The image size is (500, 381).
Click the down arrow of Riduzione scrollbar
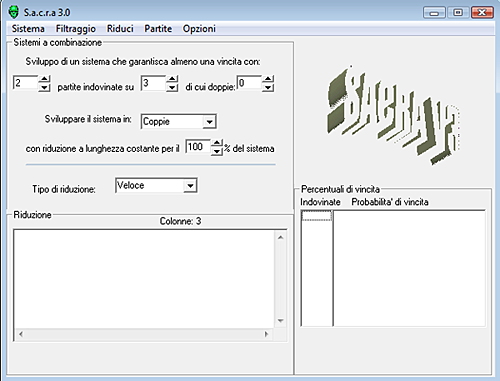(x=281, y=321)
